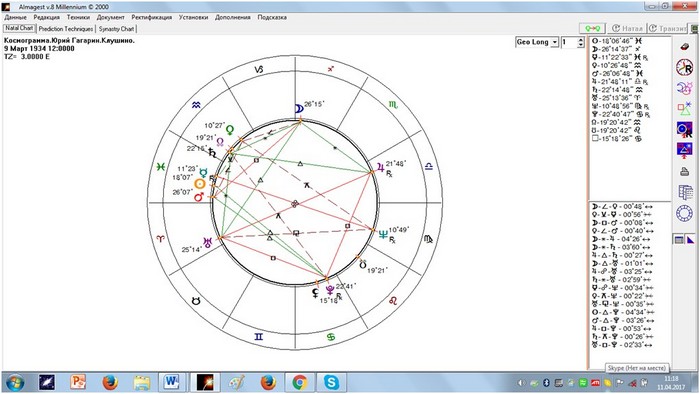Open Microsoft Word from the taskbar
Viewport: 700px width, 394px height.
(171, 382)
